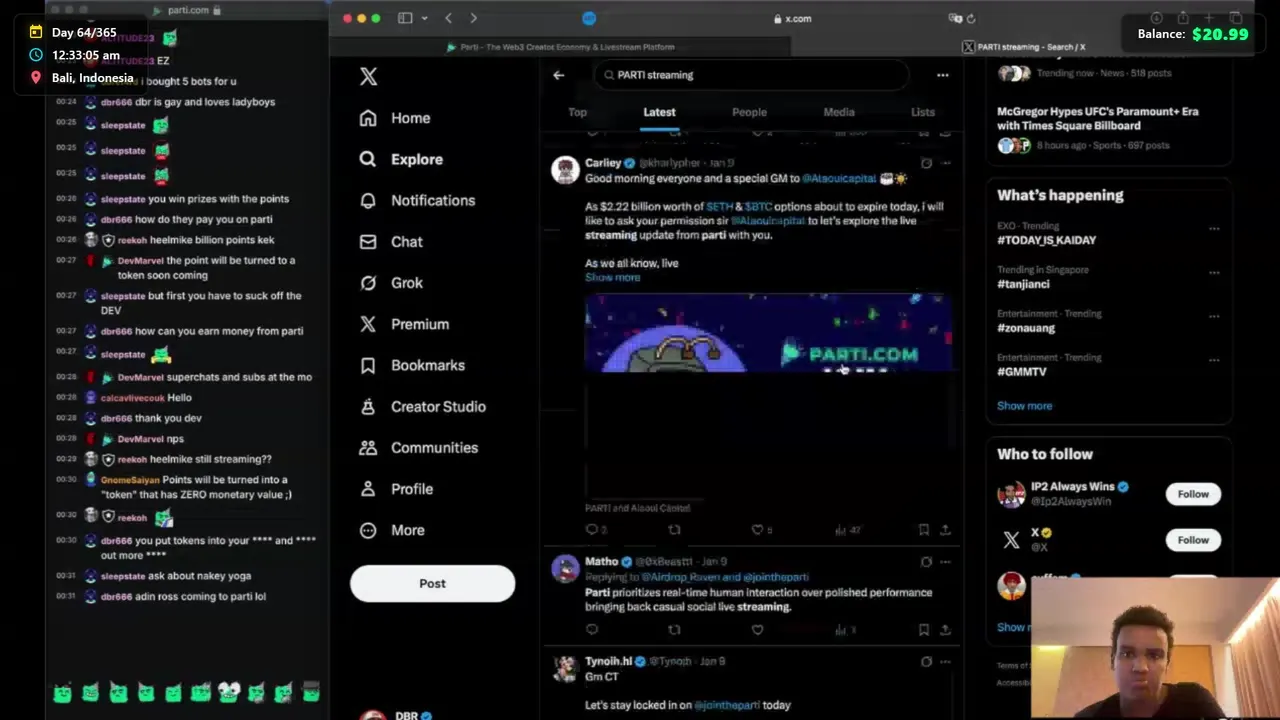Open Communities in the sidebar
Viewport: 1280px width, 720px height.
pos(418,447)
